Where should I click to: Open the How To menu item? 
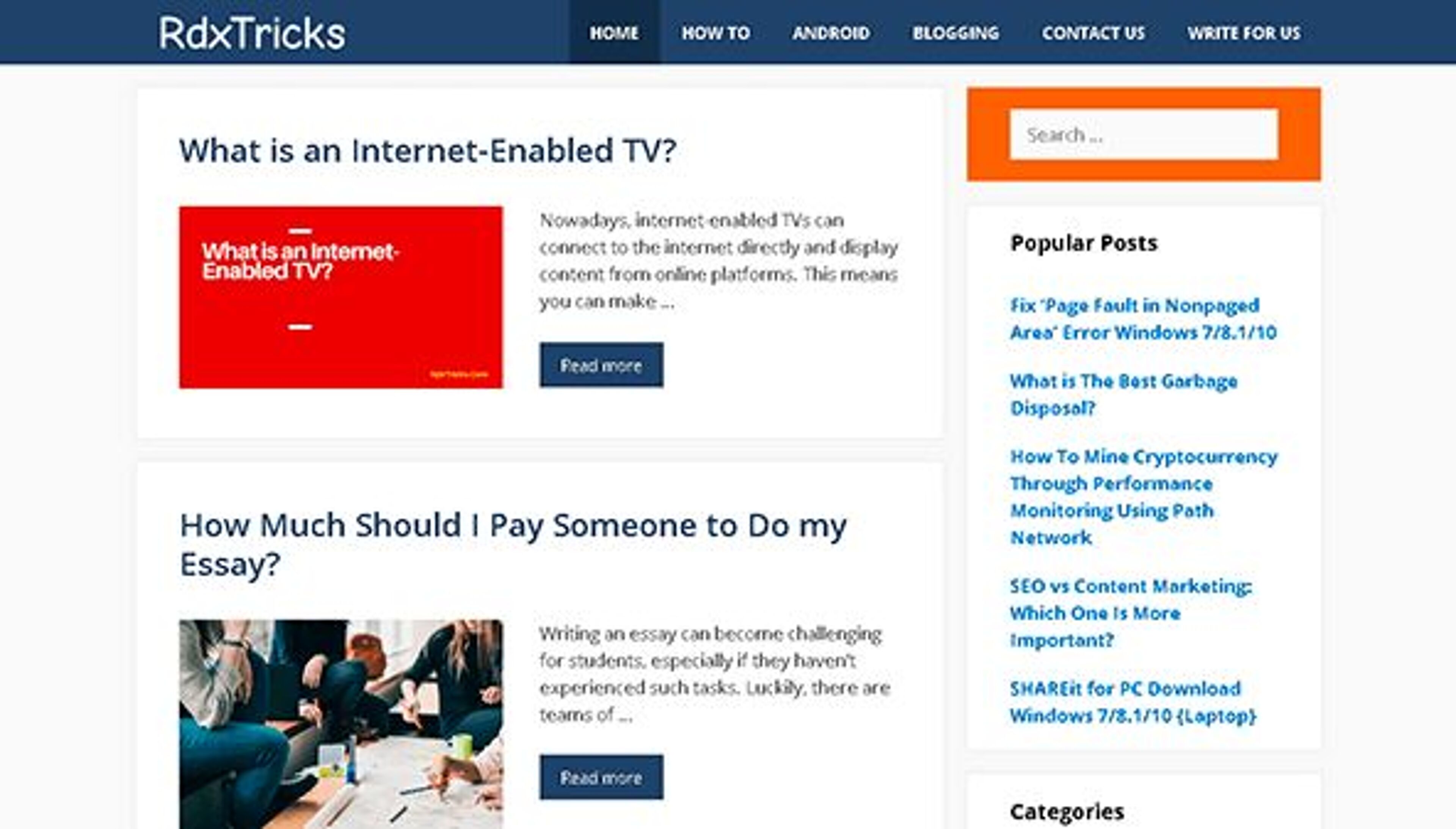coord(715,33)
